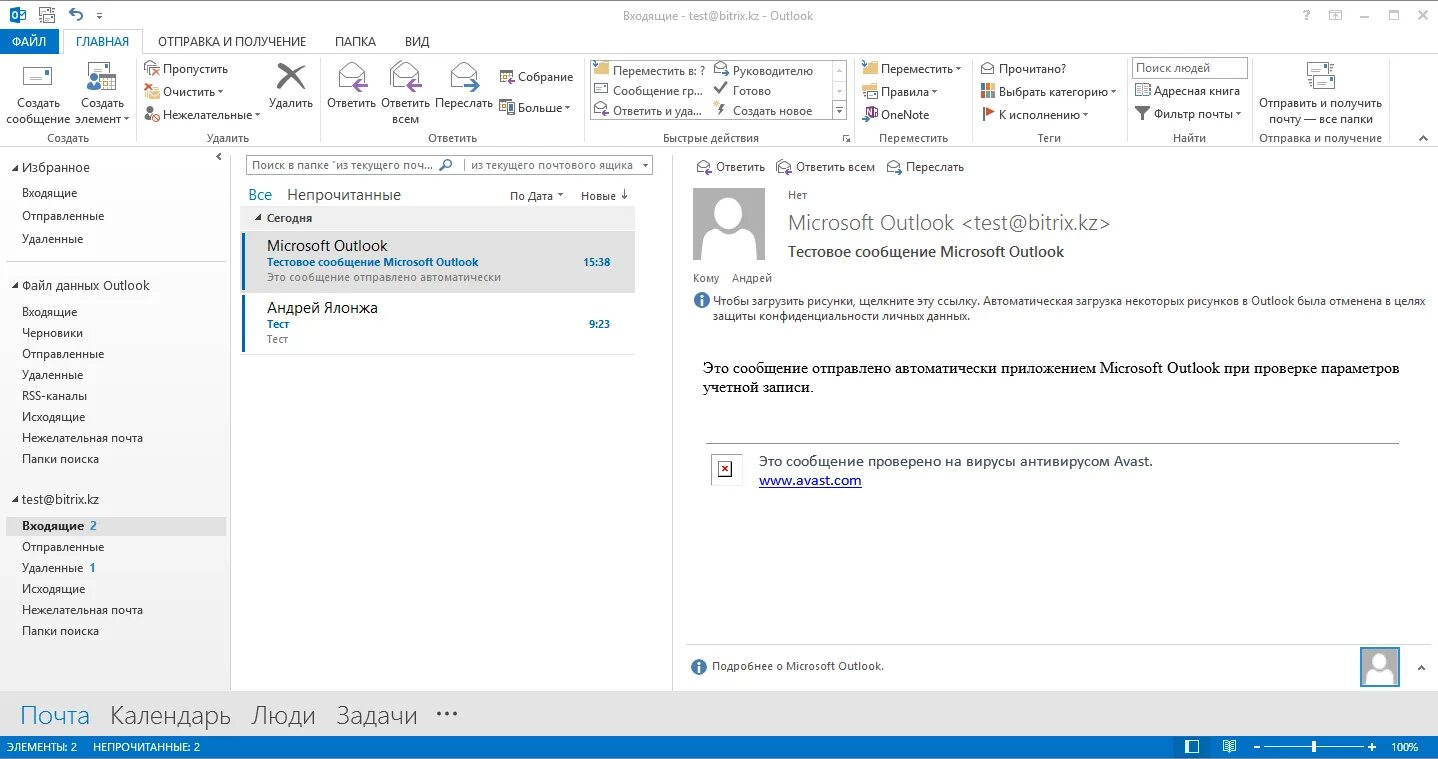Show Unread (Непрочитанные) messages filter

coord(344,195)
